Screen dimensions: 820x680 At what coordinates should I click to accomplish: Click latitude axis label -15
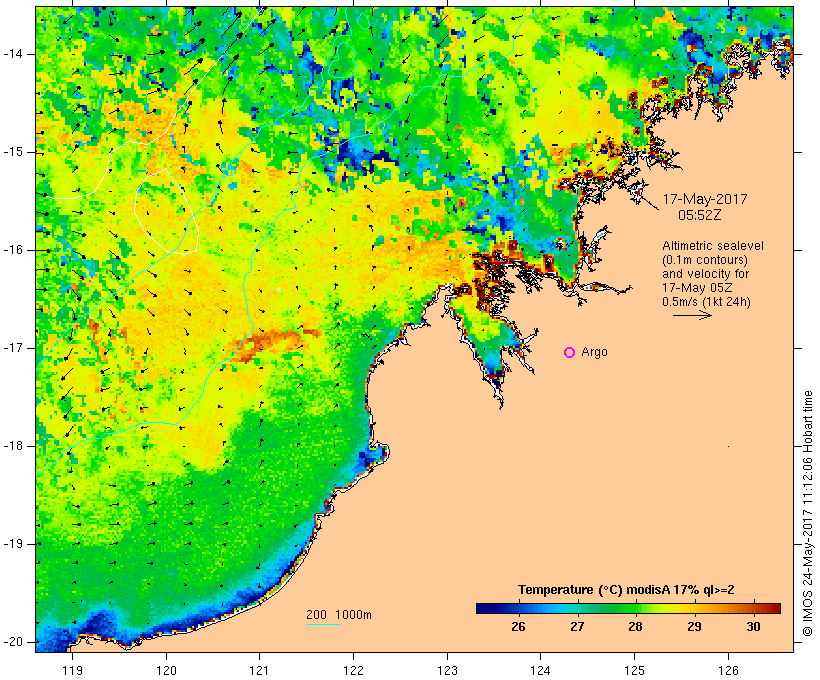point(12,152)
